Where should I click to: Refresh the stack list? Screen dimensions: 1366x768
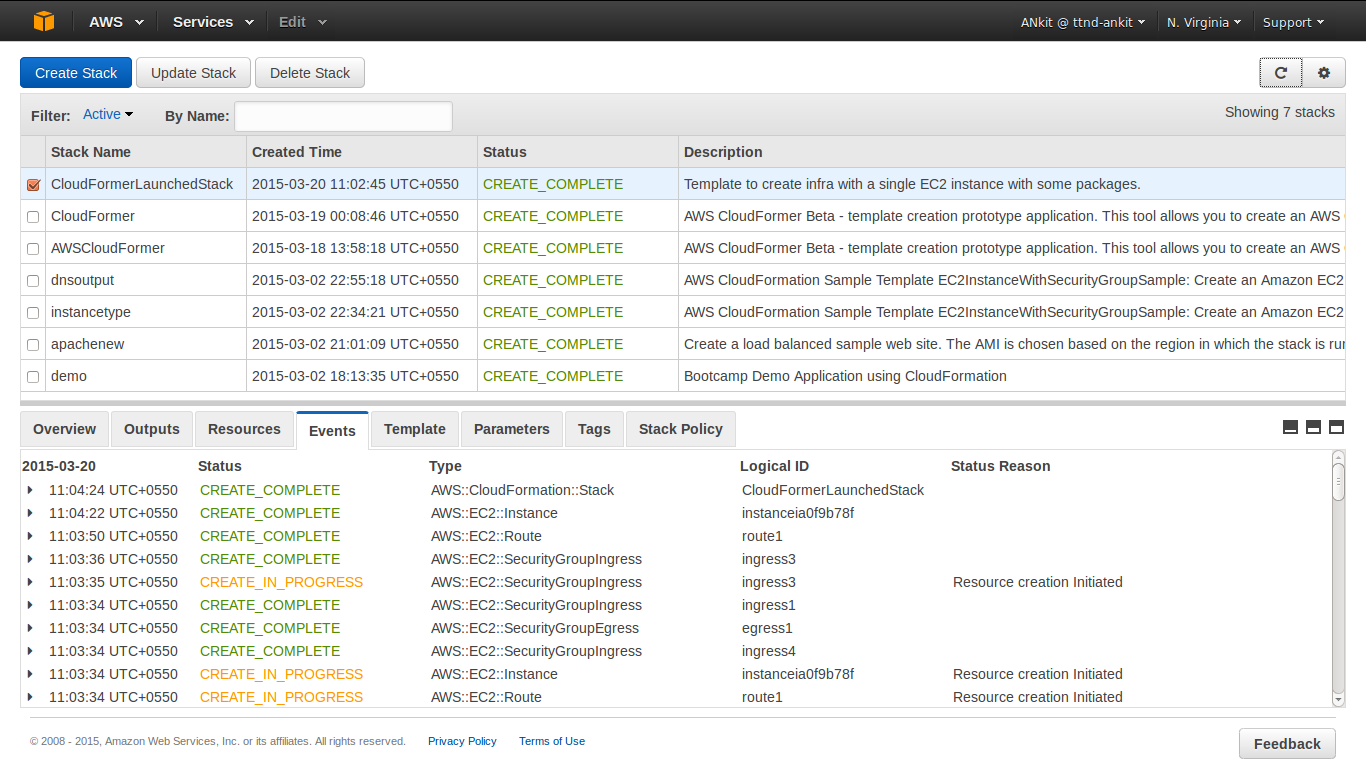coord(1280,73)
